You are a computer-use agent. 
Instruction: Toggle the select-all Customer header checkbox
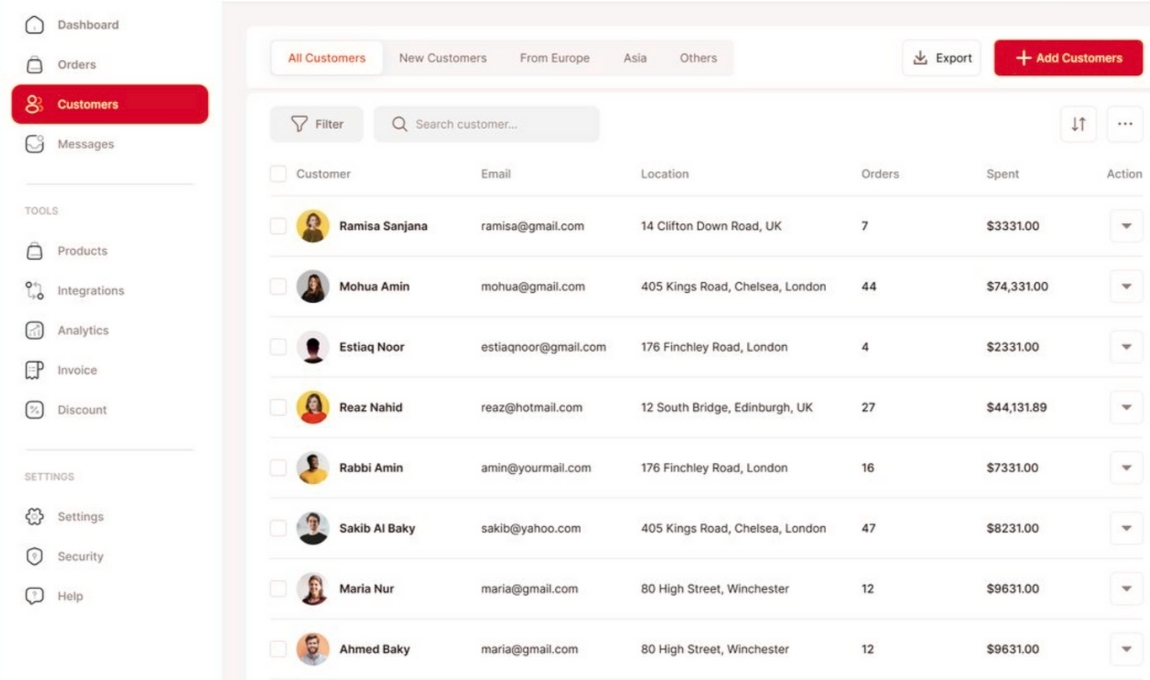coord(278,174)
